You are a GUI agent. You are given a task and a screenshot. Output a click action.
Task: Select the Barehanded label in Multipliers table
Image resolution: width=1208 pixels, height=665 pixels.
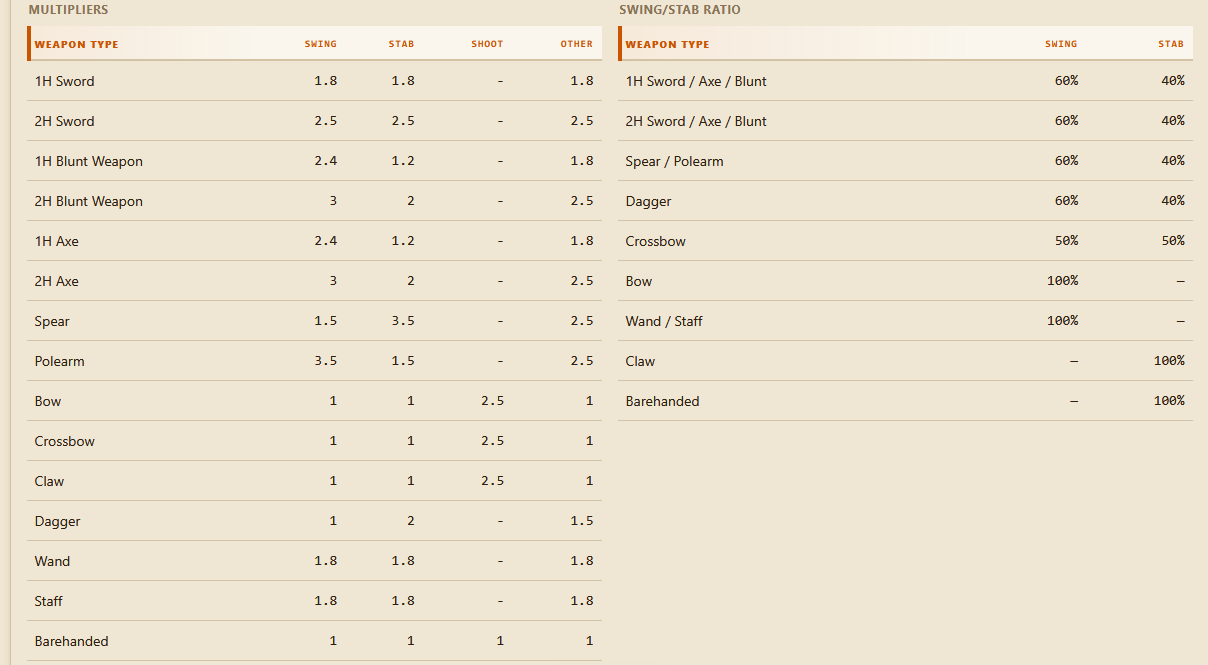tap(71, 641)
